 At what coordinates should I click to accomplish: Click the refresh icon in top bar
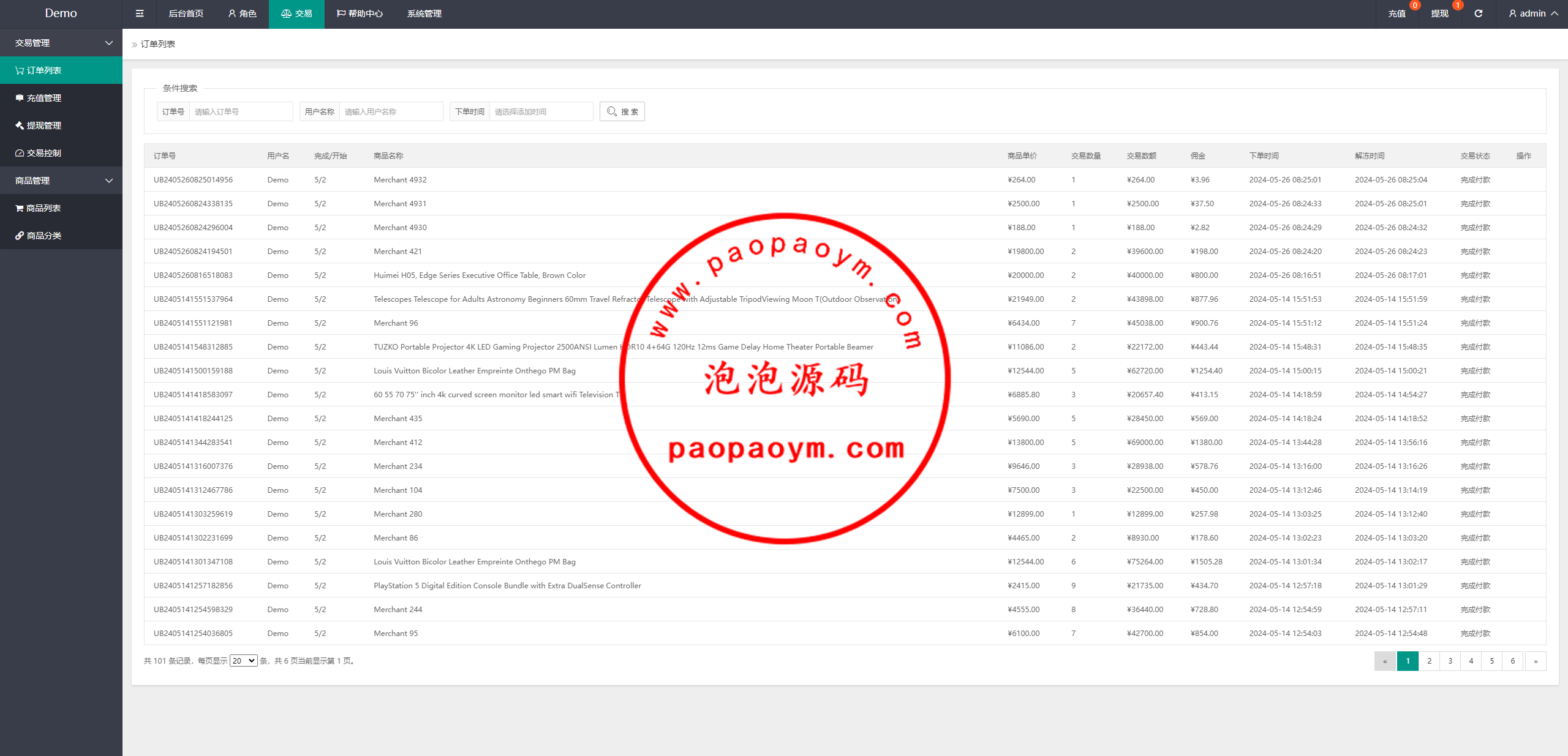click(x=1478, y=13)
